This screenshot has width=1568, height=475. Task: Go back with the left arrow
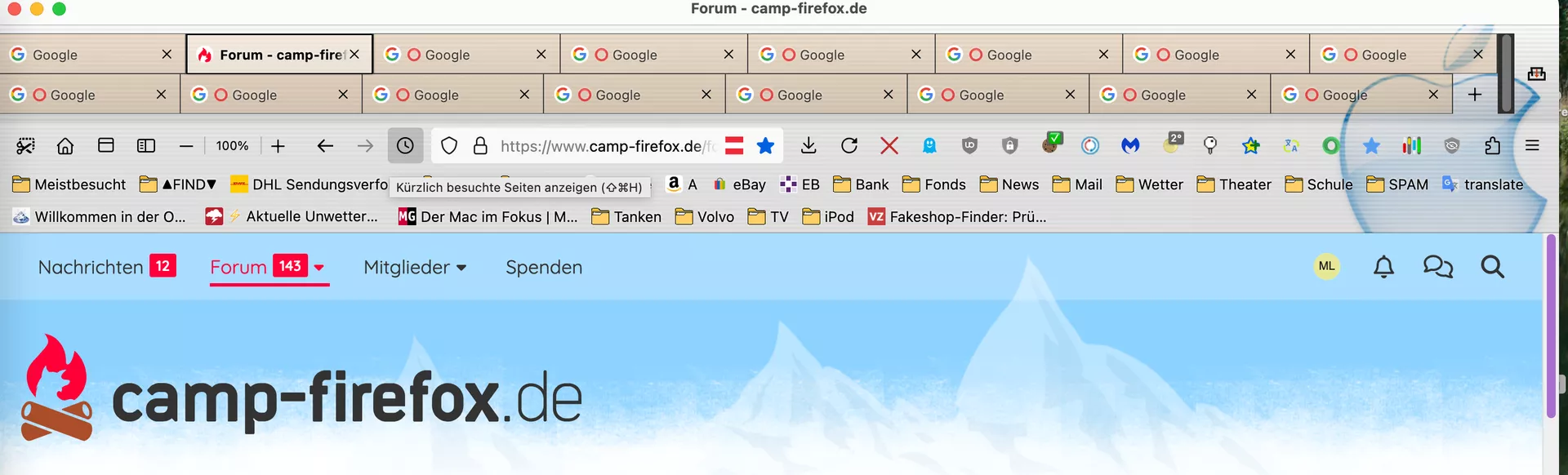point(325,146)
